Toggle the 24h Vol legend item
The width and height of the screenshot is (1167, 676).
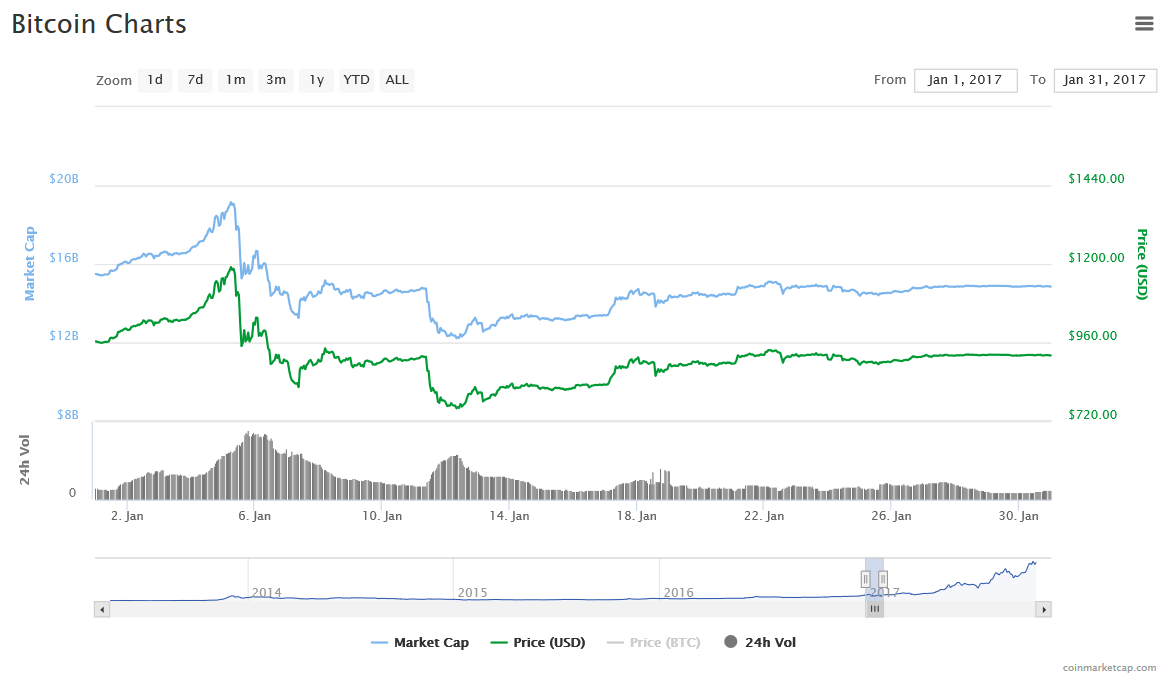click(x=760, y=642)
